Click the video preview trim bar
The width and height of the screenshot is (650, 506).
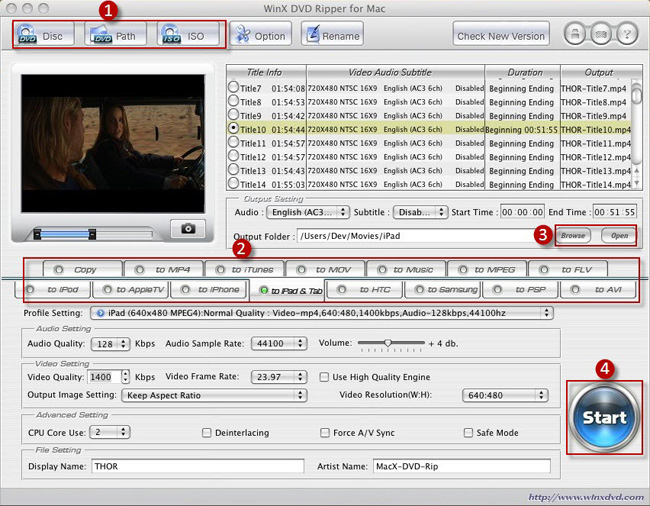pyautogui.click(x=93, y=235)
